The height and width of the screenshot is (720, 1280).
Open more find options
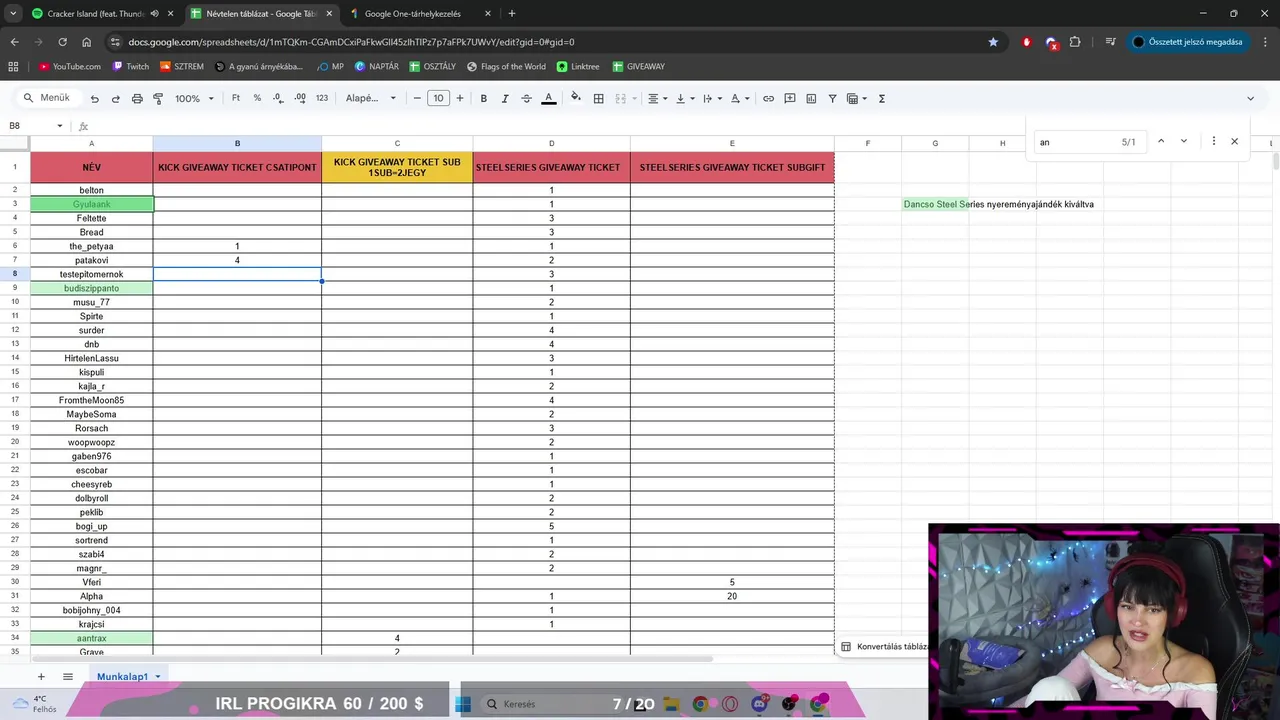[x=1214, y=141]
